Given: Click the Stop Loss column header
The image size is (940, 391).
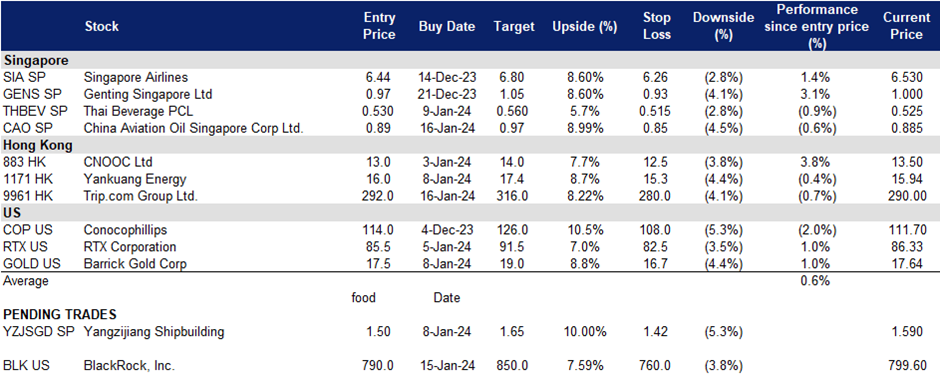Looking at the screenshot, I should coord(656,26).
